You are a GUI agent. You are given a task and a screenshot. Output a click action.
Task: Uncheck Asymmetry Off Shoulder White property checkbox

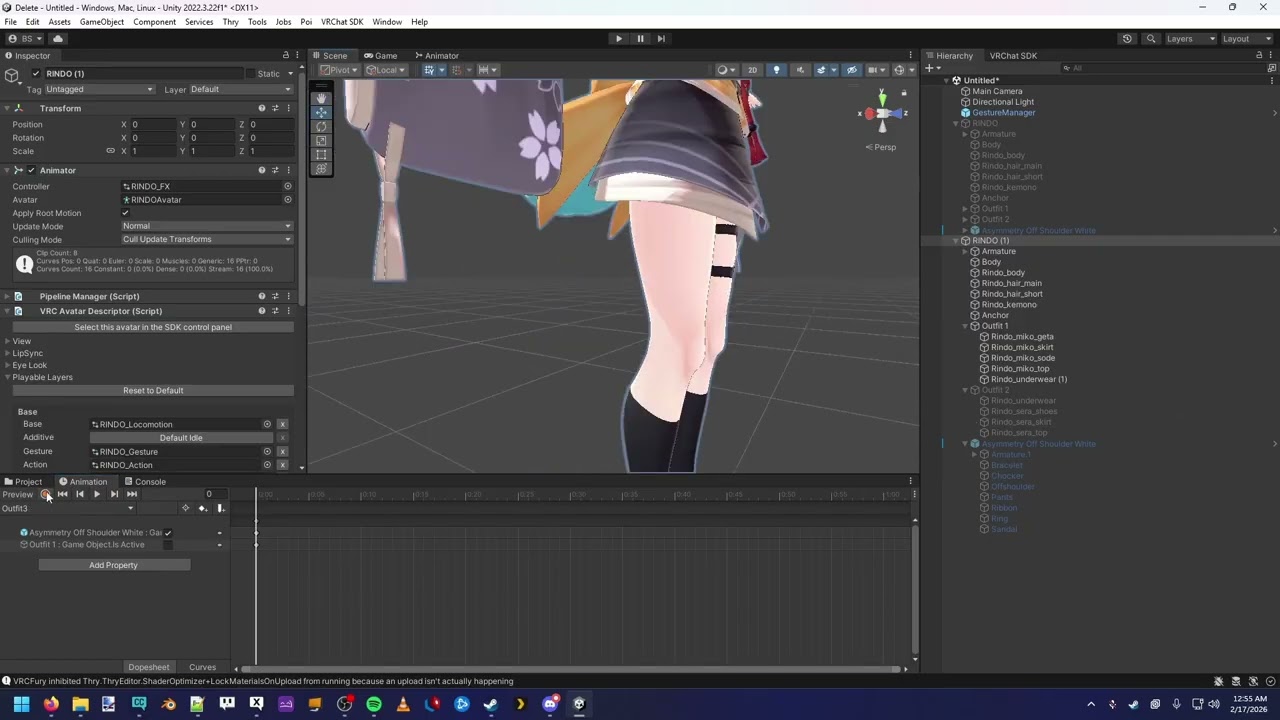coord(168,533)
